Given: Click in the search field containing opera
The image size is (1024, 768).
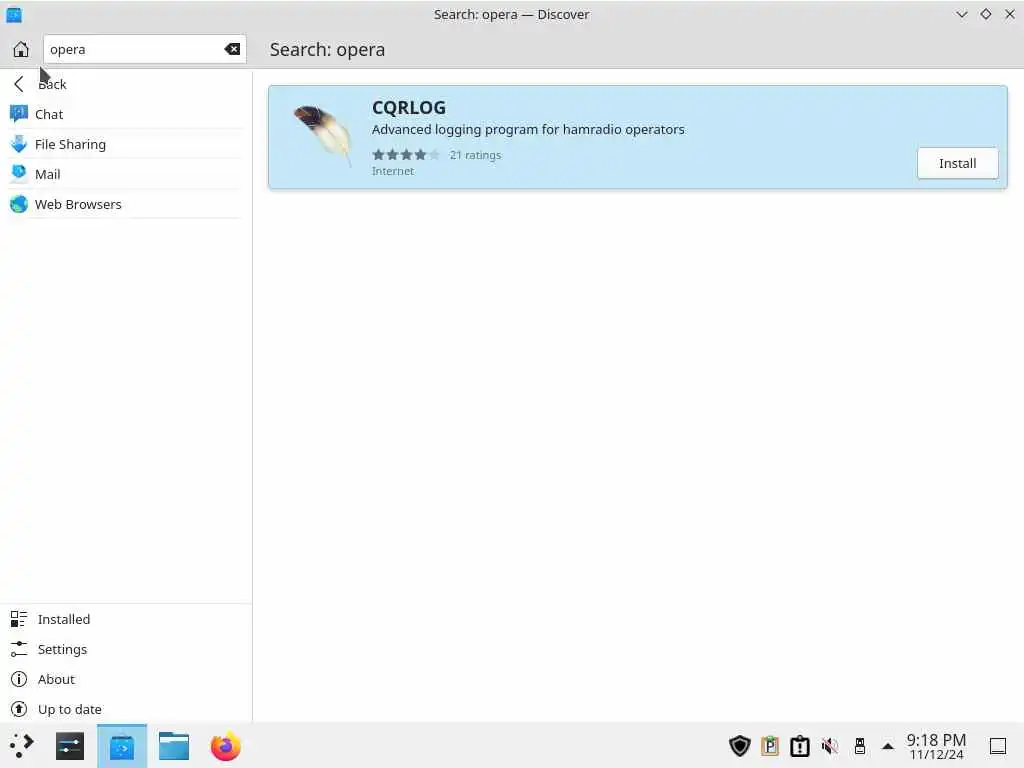Looking at the screenshot, I should (x=144, y=49).
